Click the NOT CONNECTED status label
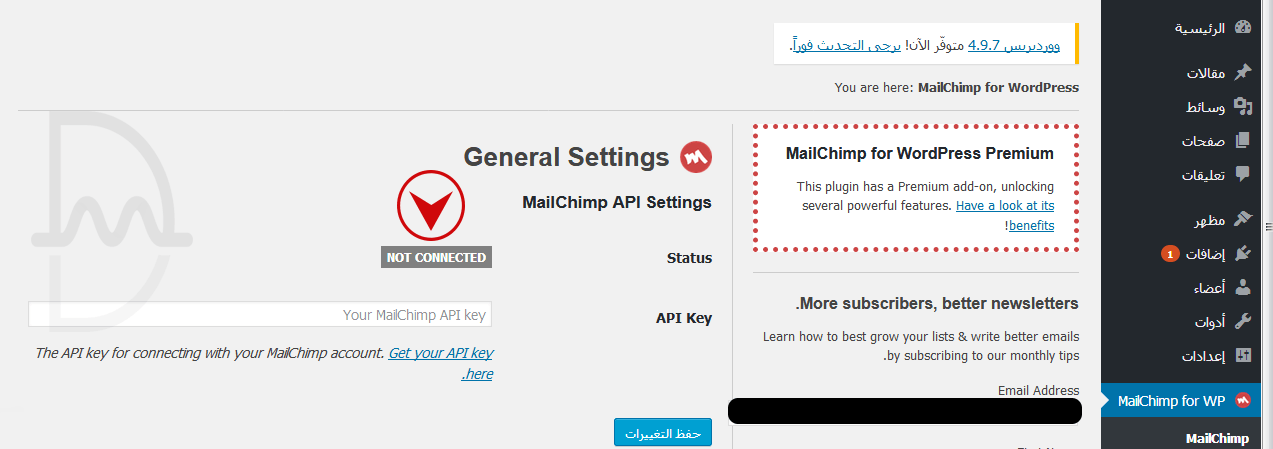Viewport: 1273px width, 449px height. click(x=437, y=258)
